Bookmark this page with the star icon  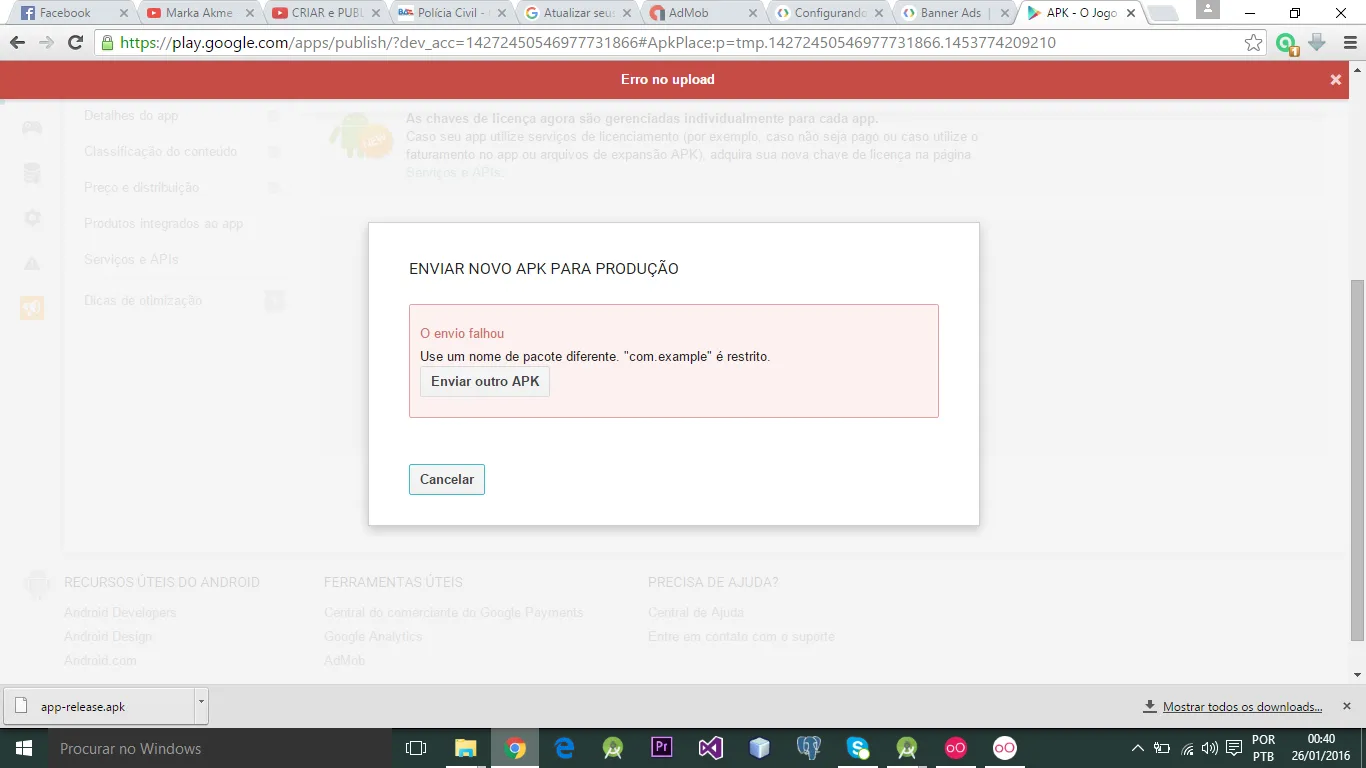tap(1253, 43)
